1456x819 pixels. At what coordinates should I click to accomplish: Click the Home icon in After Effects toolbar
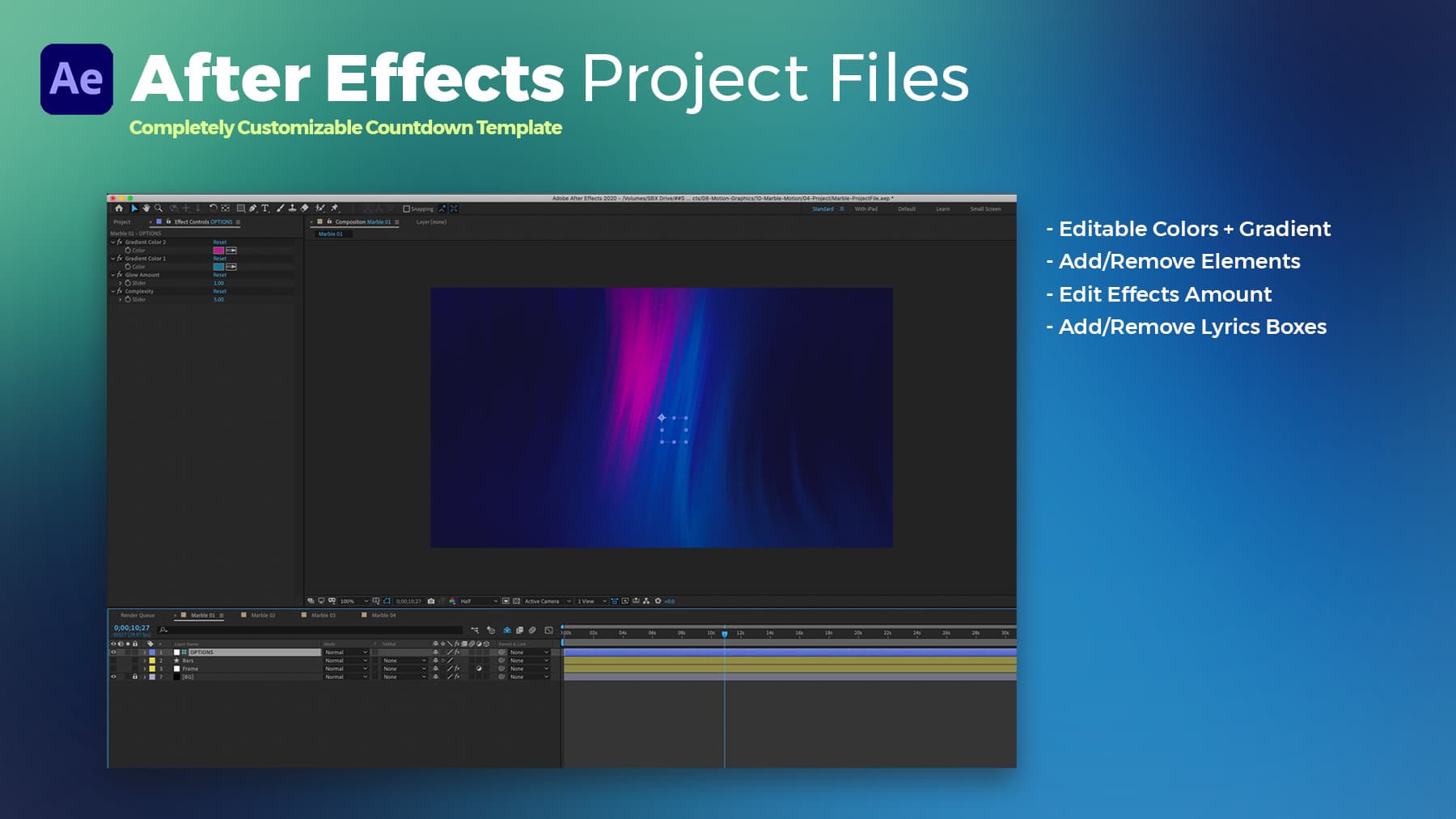tap(119, 209)
